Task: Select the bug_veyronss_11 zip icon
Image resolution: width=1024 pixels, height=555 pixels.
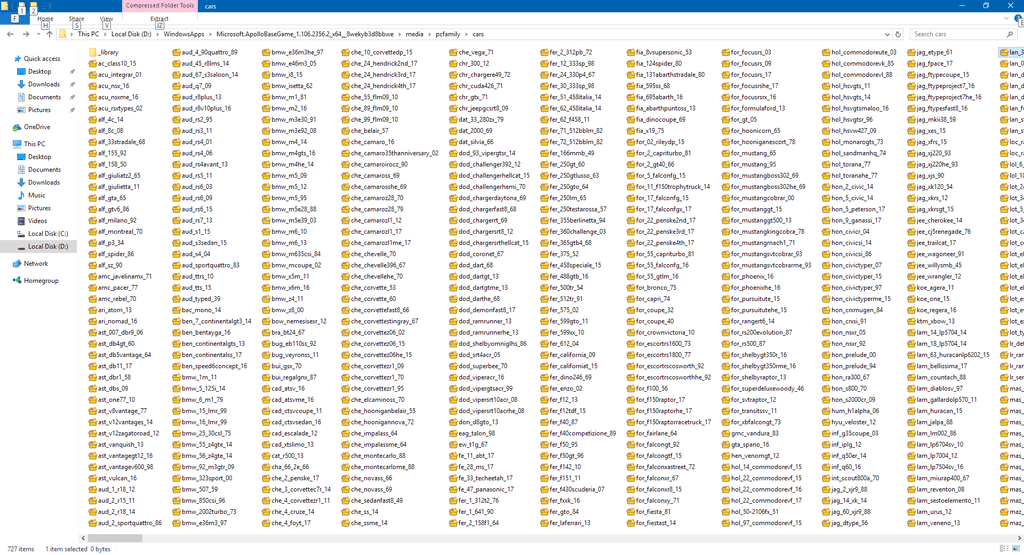Action: click(266, 355)
